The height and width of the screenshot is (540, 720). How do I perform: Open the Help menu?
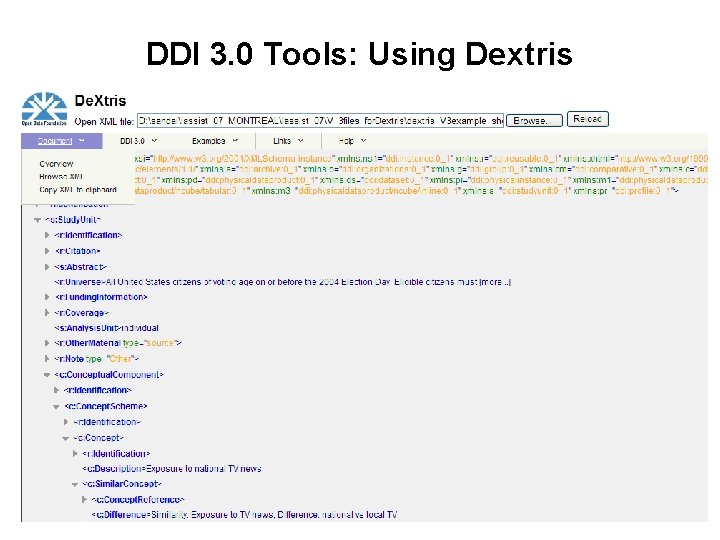[352, 141]
